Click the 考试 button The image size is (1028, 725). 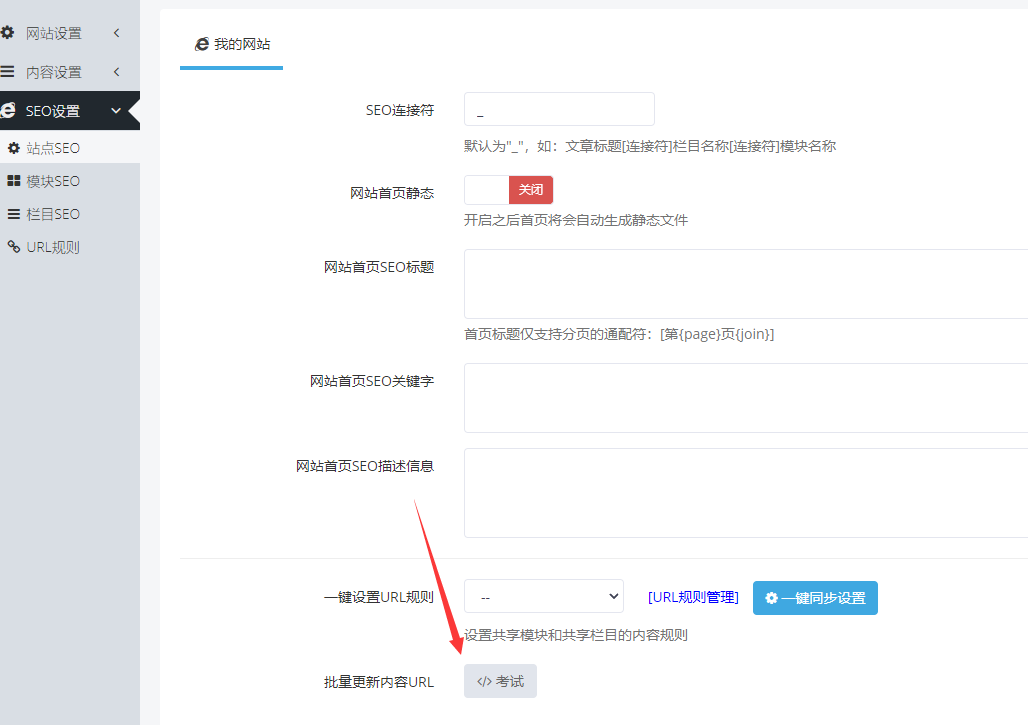[500, 681]
